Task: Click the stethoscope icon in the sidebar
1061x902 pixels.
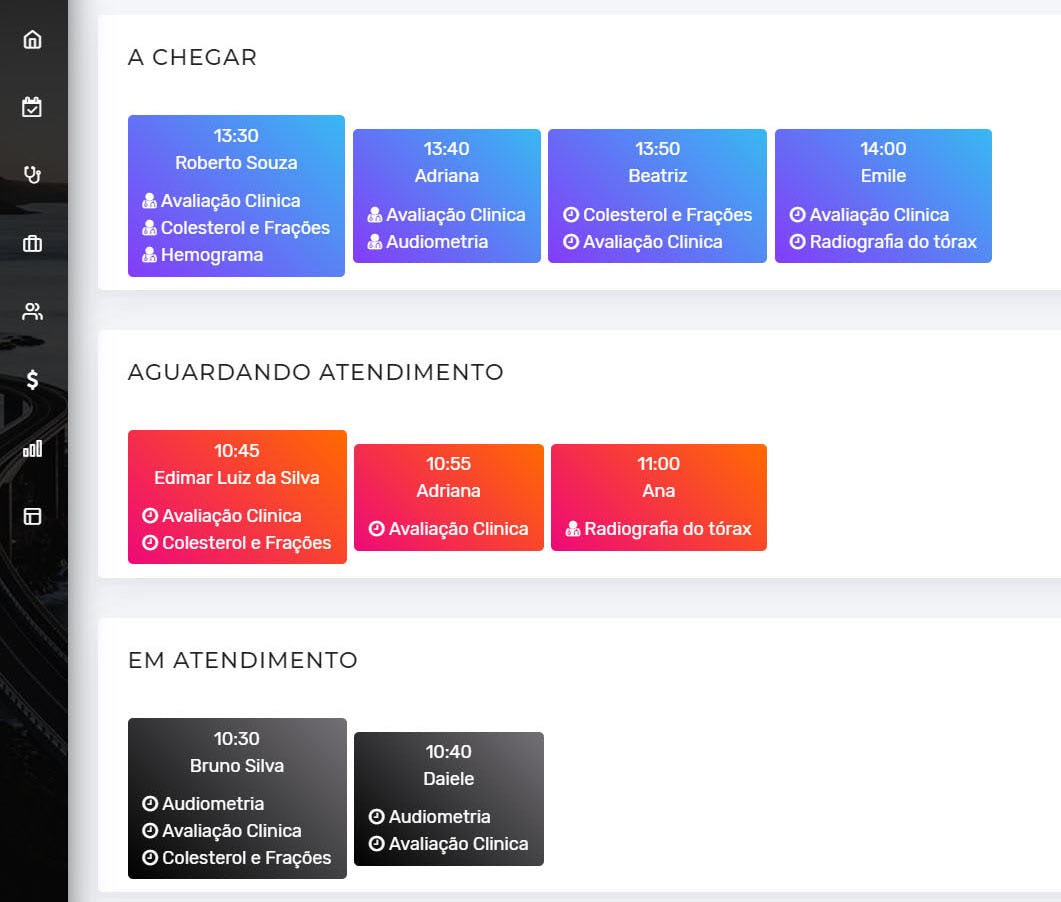Action: click(33, 174)
